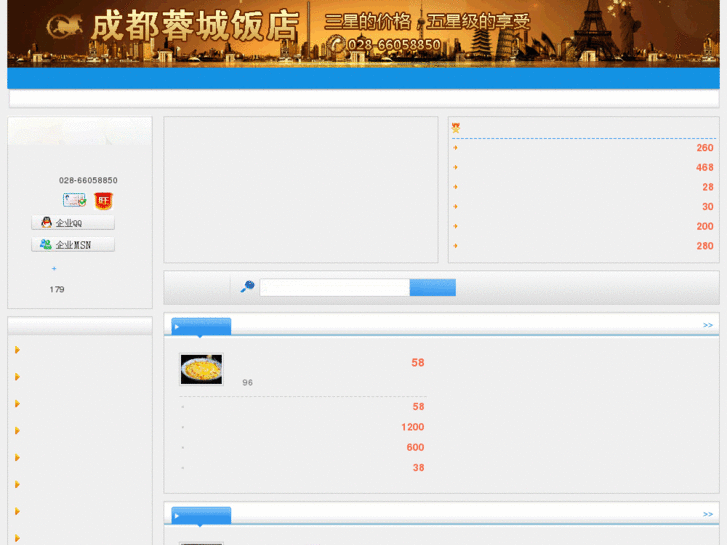Click the magnifier search icon
727x545 pixels.
(248, 286)
